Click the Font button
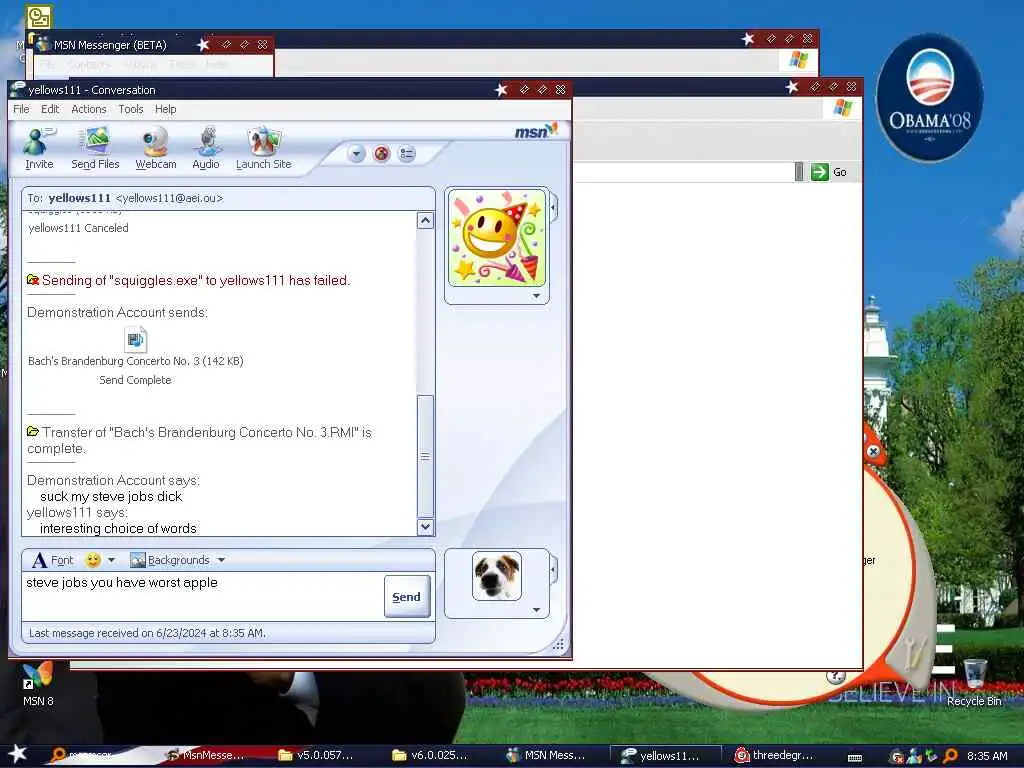 (x=53, y=560)
